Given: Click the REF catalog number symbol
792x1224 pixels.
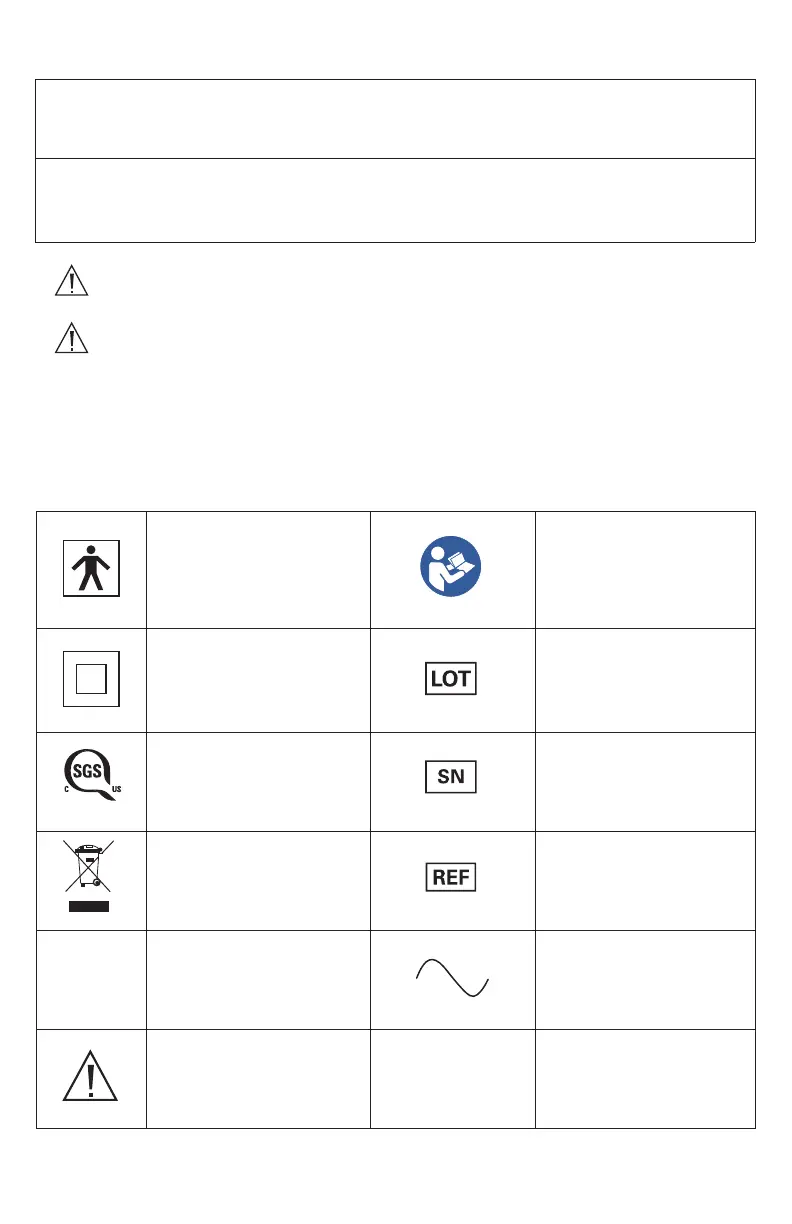Looking at the screenshot, I should click(449, 878).
